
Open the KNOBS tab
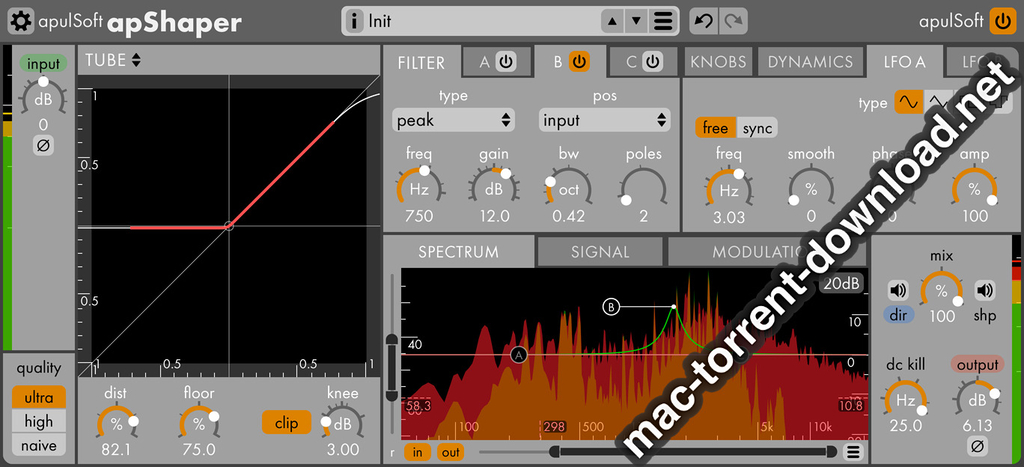pyautogui.click(x=718, y=62)
